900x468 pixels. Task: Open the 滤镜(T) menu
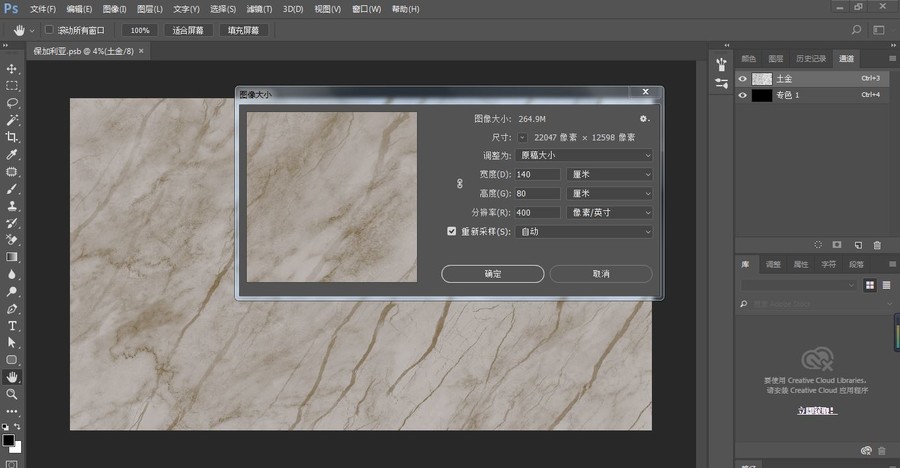pos(259,9)
